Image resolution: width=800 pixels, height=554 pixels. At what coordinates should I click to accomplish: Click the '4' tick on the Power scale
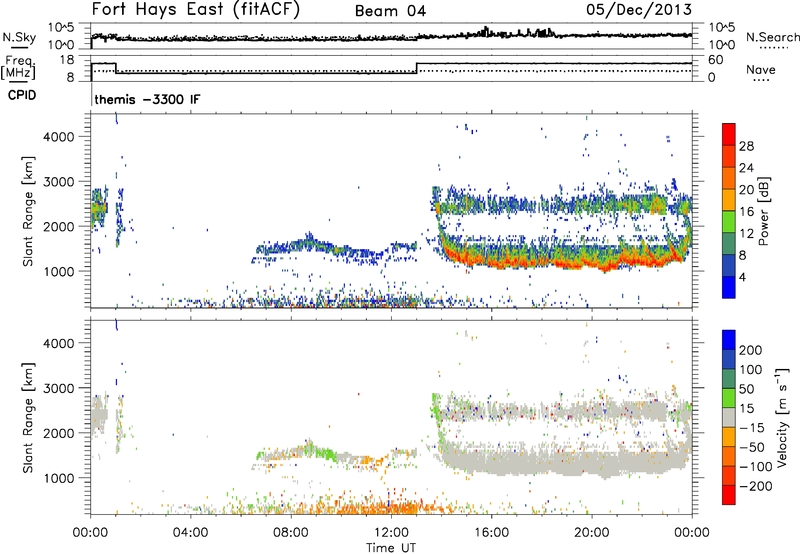742,277
